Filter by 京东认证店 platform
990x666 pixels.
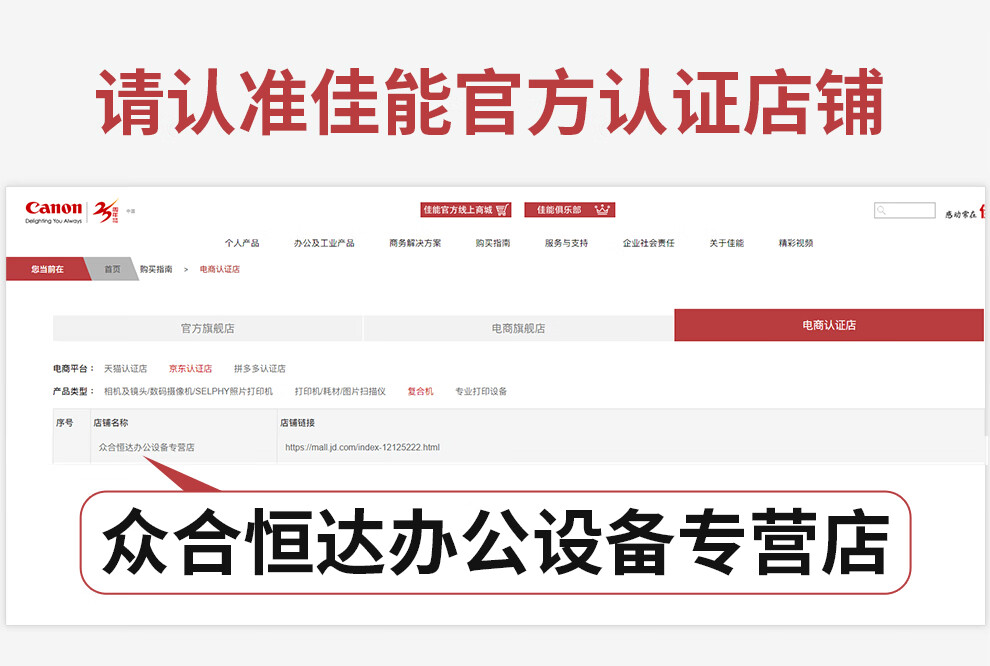click(x=190, y=369)
